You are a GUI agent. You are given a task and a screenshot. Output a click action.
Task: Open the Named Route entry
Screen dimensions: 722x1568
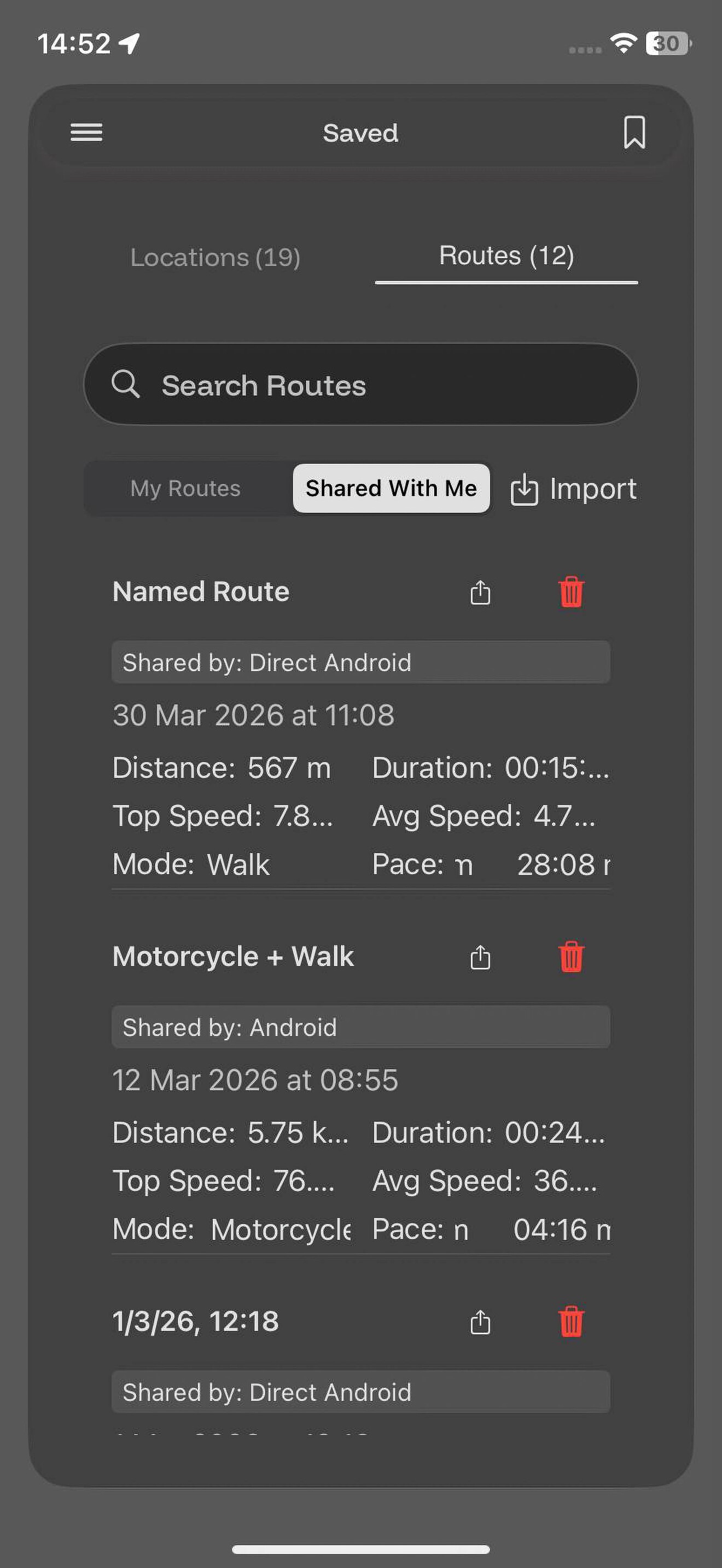click(201, 592)
